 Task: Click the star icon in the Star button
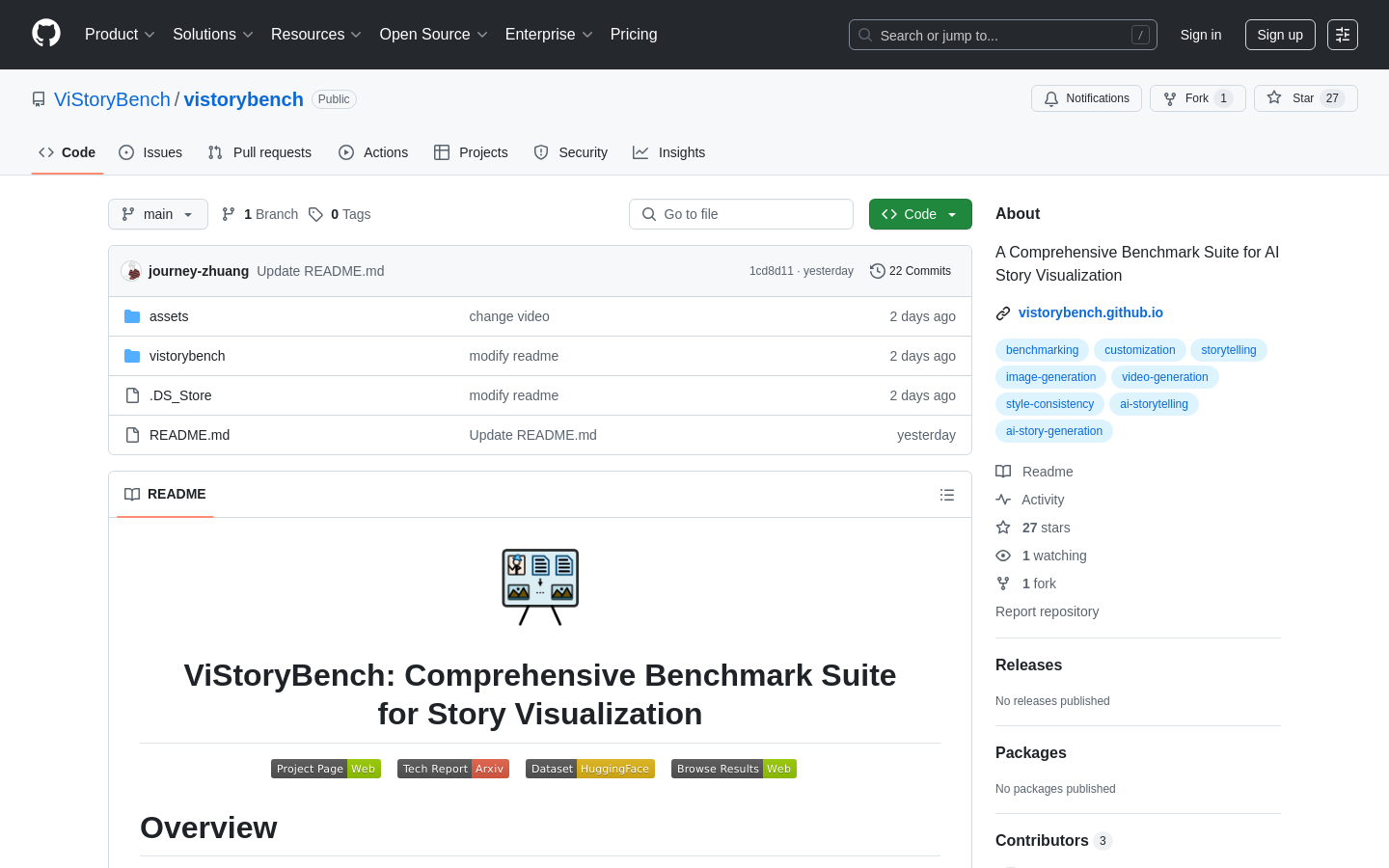(1274, 97)
